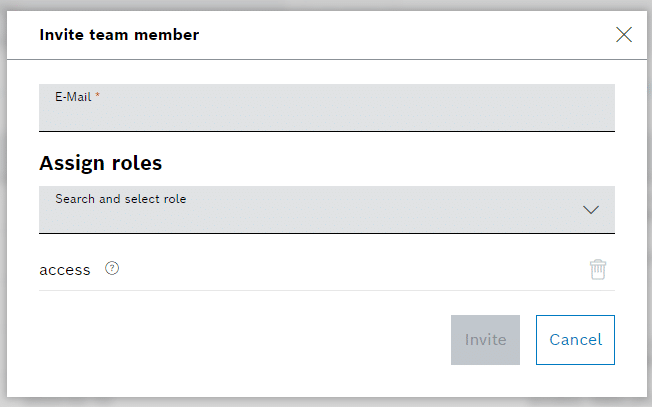Show info for the access role
The width and height of the screenshot is (652, 407).
112,268
